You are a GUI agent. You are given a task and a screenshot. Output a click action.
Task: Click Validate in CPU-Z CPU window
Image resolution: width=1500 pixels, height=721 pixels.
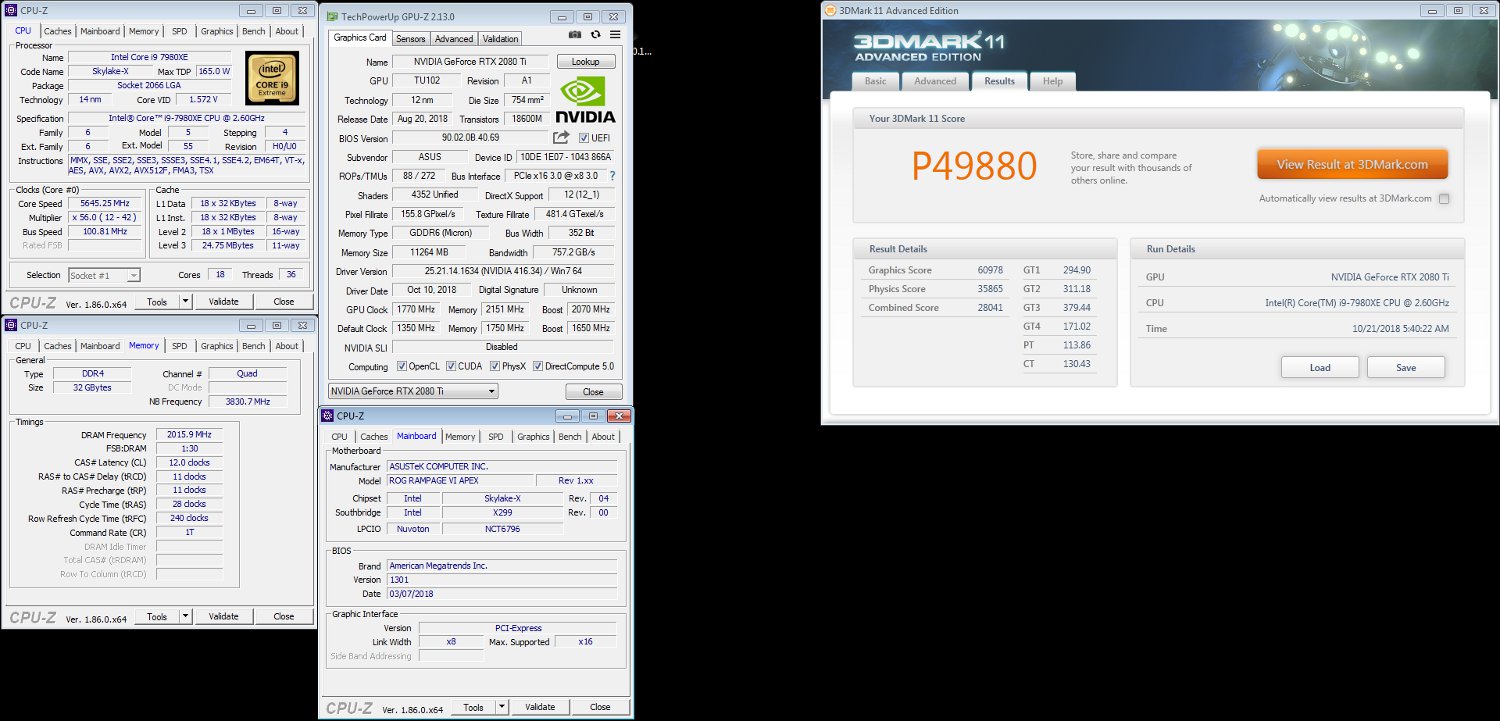pyautogui.click(x=224, y=301)
